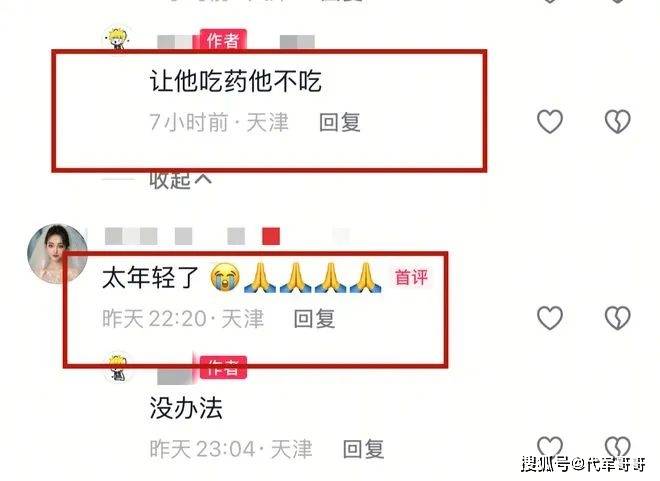Viewport: 660px width, 481px height.
Task: Click the chevron arrow next to 收起
Action: (203, 180)
